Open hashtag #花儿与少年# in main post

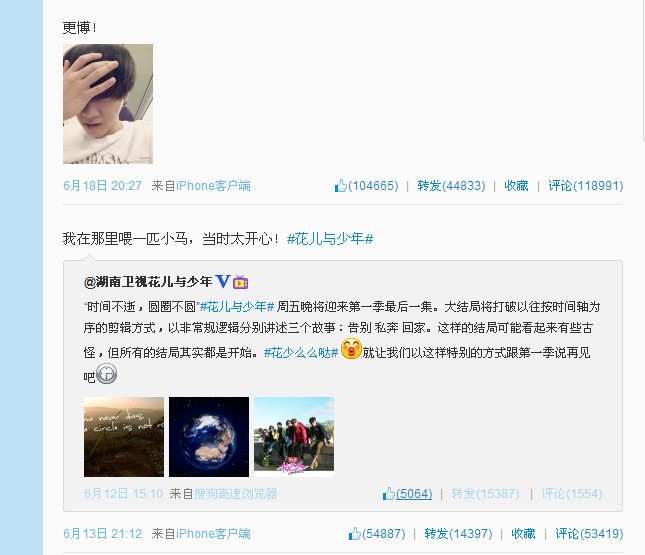[330, 239]
